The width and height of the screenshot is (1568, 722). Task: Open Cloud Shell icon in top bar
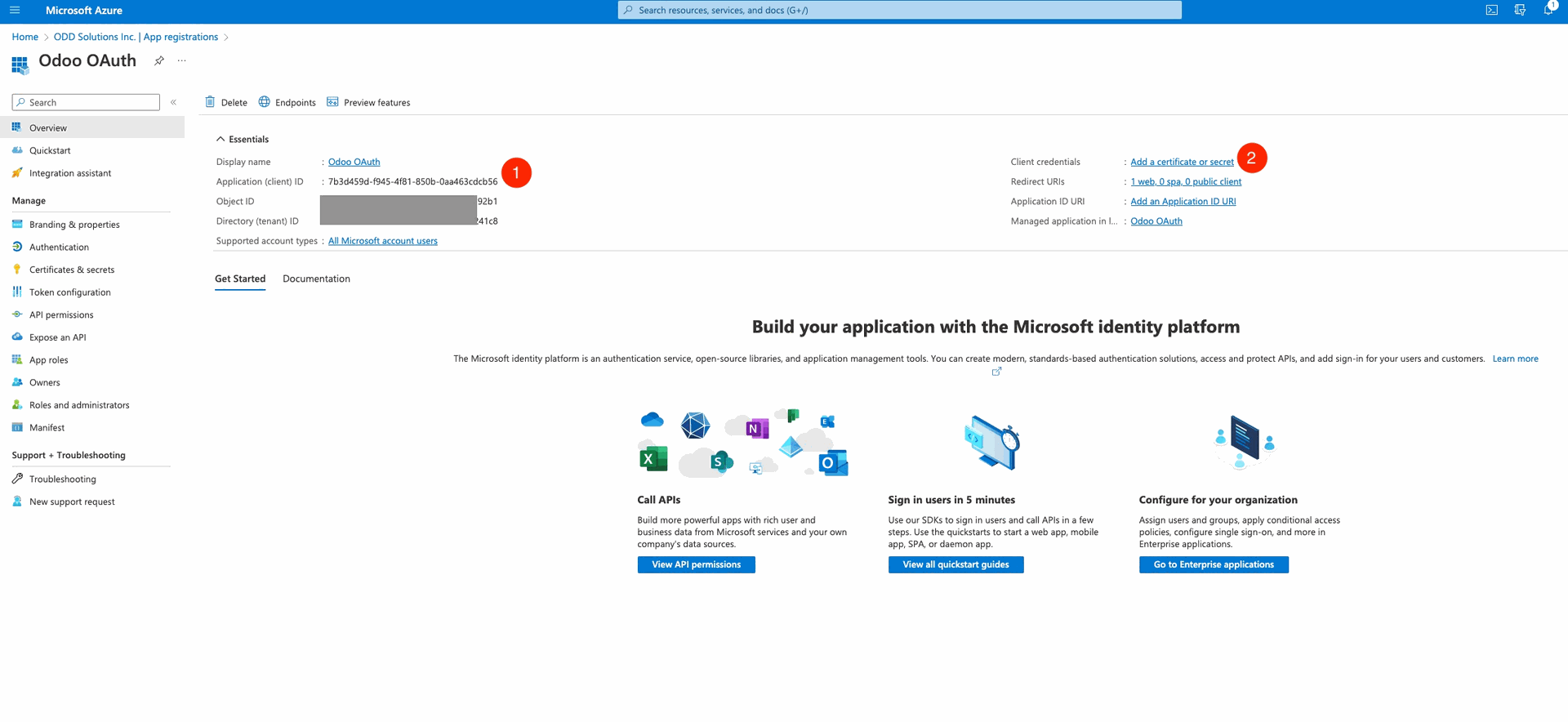(x=1491, y=11)
